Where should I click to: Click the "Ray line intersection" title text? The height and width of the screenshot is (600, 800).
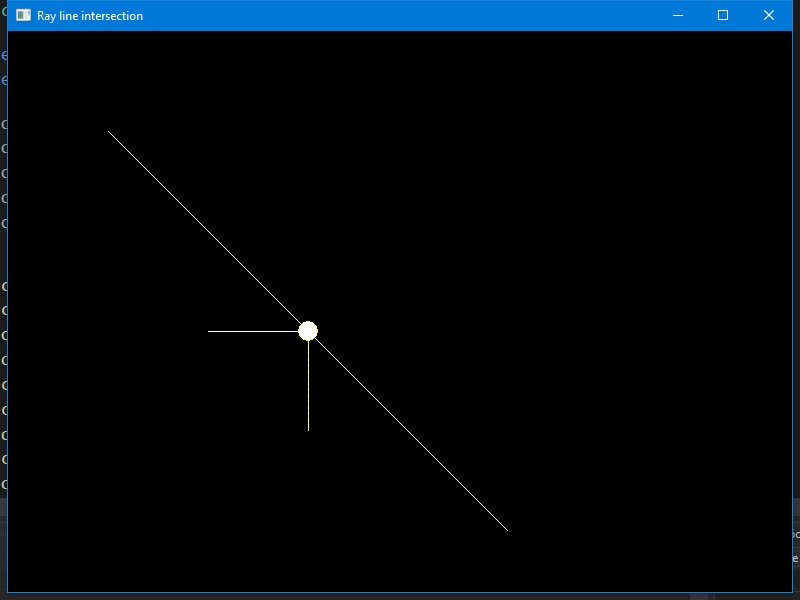click(x=90, y=16)
